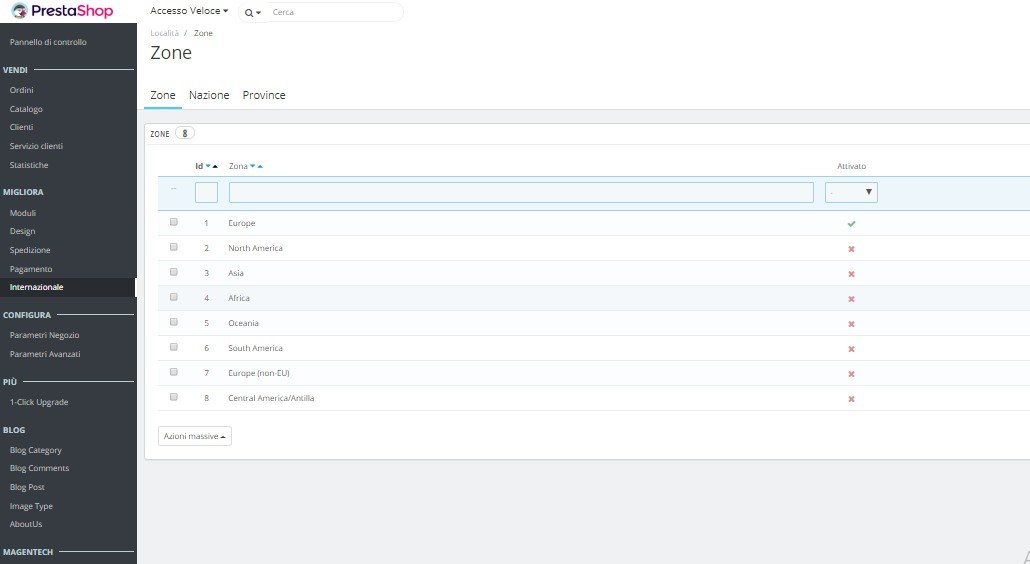
Task: Click the Zona filter input box
Action: click(x=521, y=192)
